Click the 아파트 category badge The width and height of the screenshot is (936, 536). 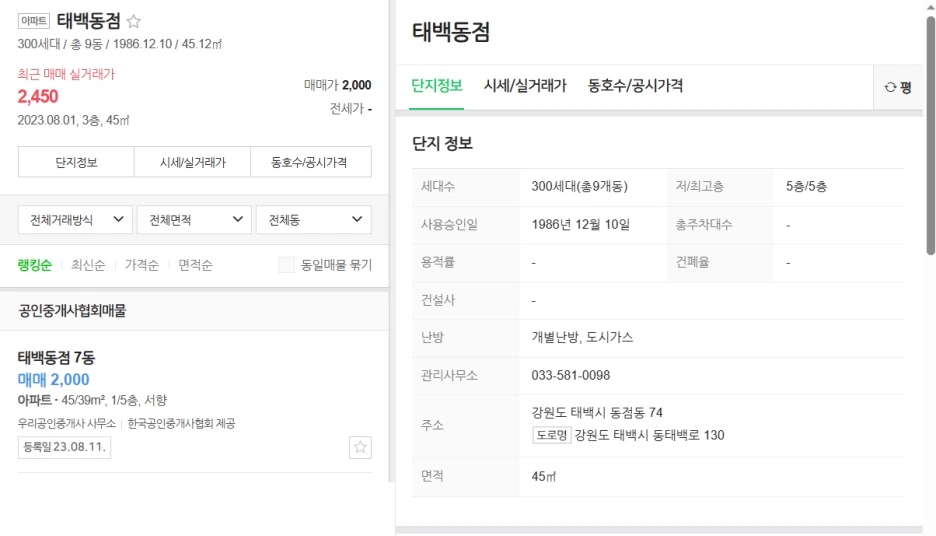(x=33, y=21)
